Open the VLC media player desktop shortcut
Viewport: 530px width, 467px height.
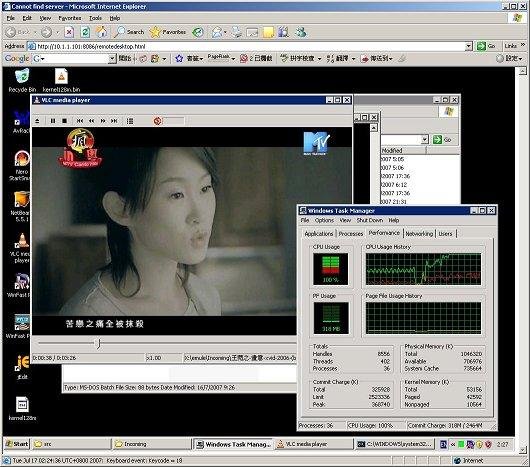[21, 248]
